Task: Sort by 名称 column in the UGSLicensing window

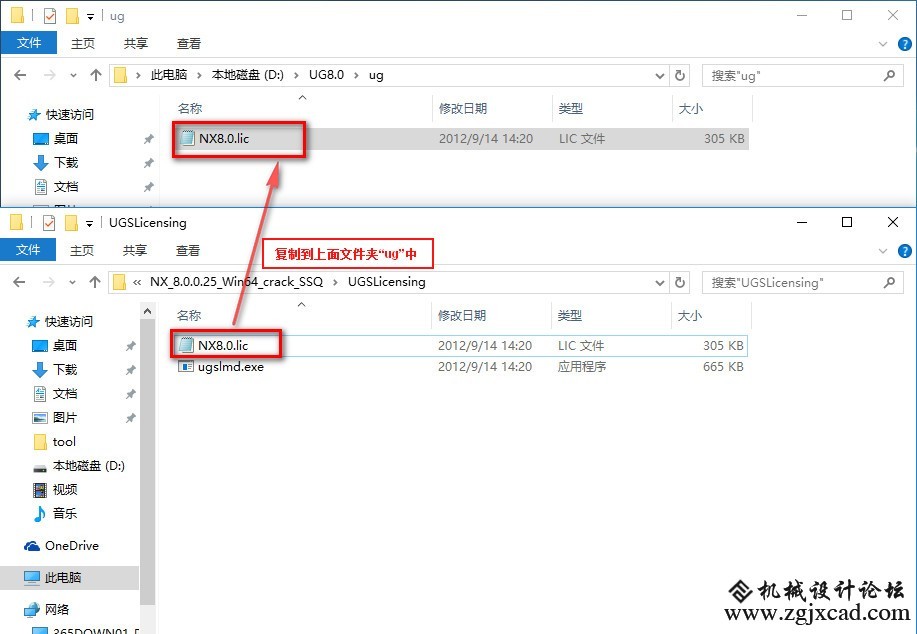Action: 188,315
